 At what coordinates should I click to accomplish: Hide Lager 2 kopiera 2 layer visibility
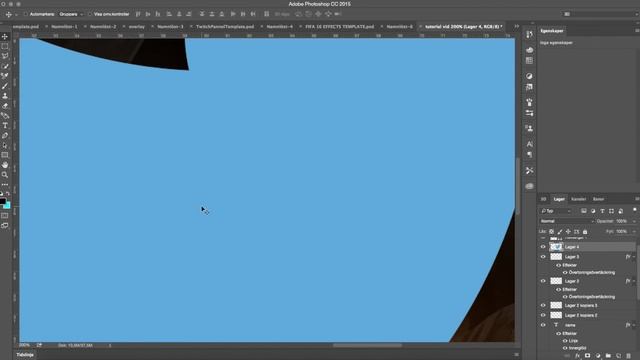(x=543, y=315)
